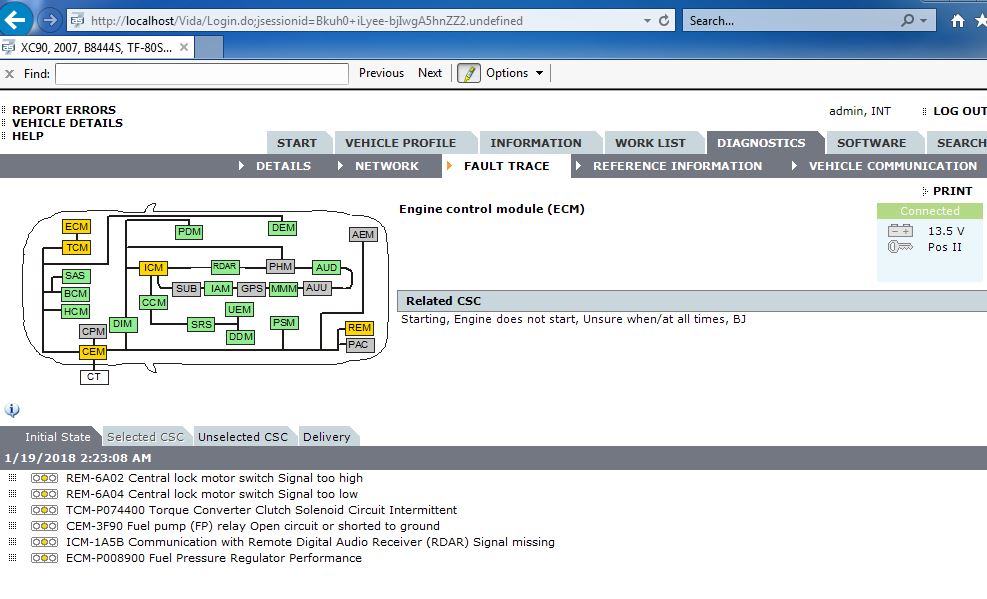Screen dimensions: 987x599
Task: Expand the Fault Trace submenu arrow
Action: [x=449, y=166]
